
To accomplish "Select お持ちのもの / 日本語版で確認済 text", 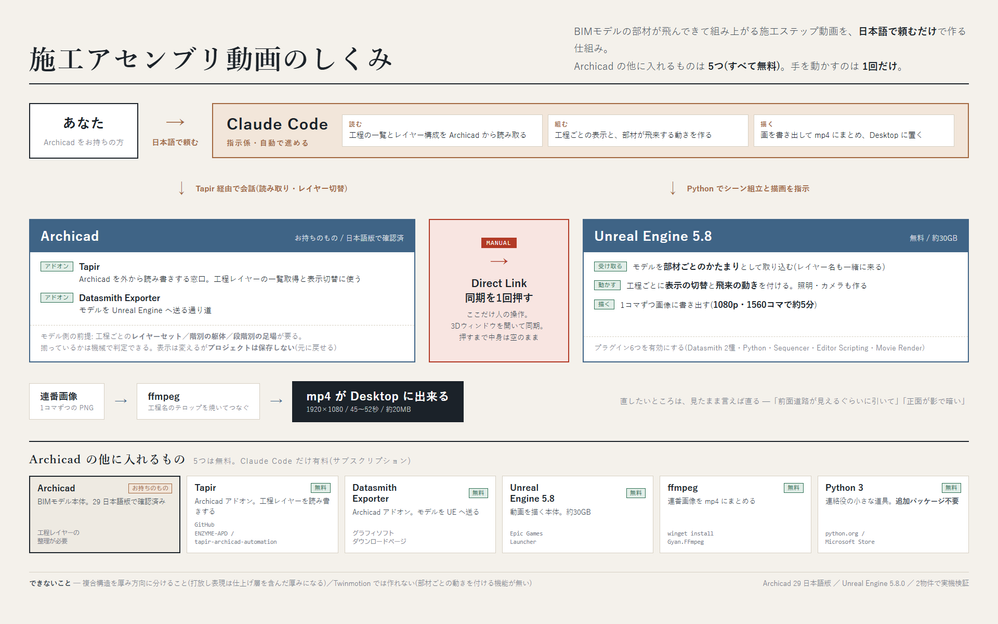I will (349, 238).
